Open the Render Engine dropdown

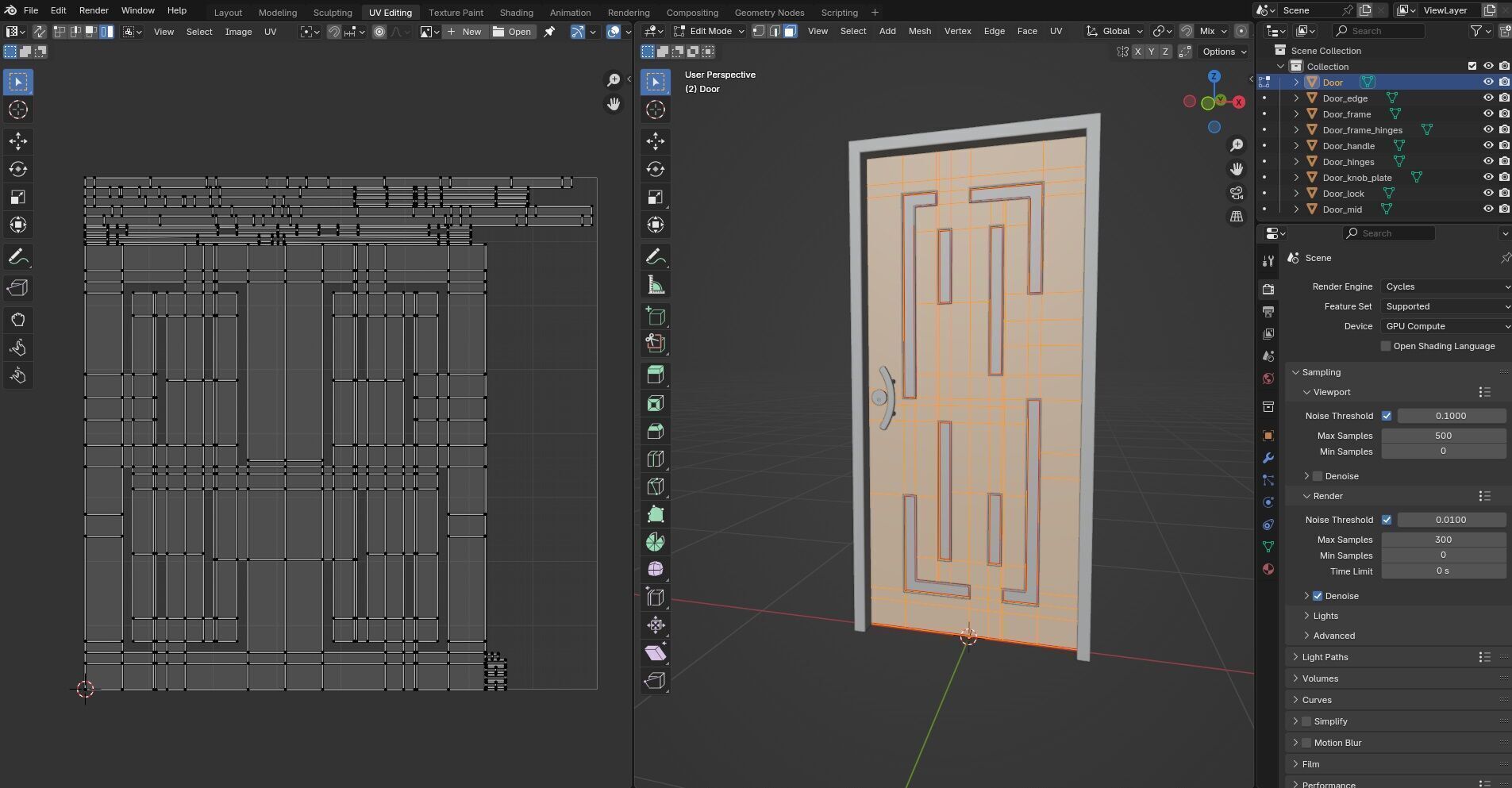[1446, 286]
